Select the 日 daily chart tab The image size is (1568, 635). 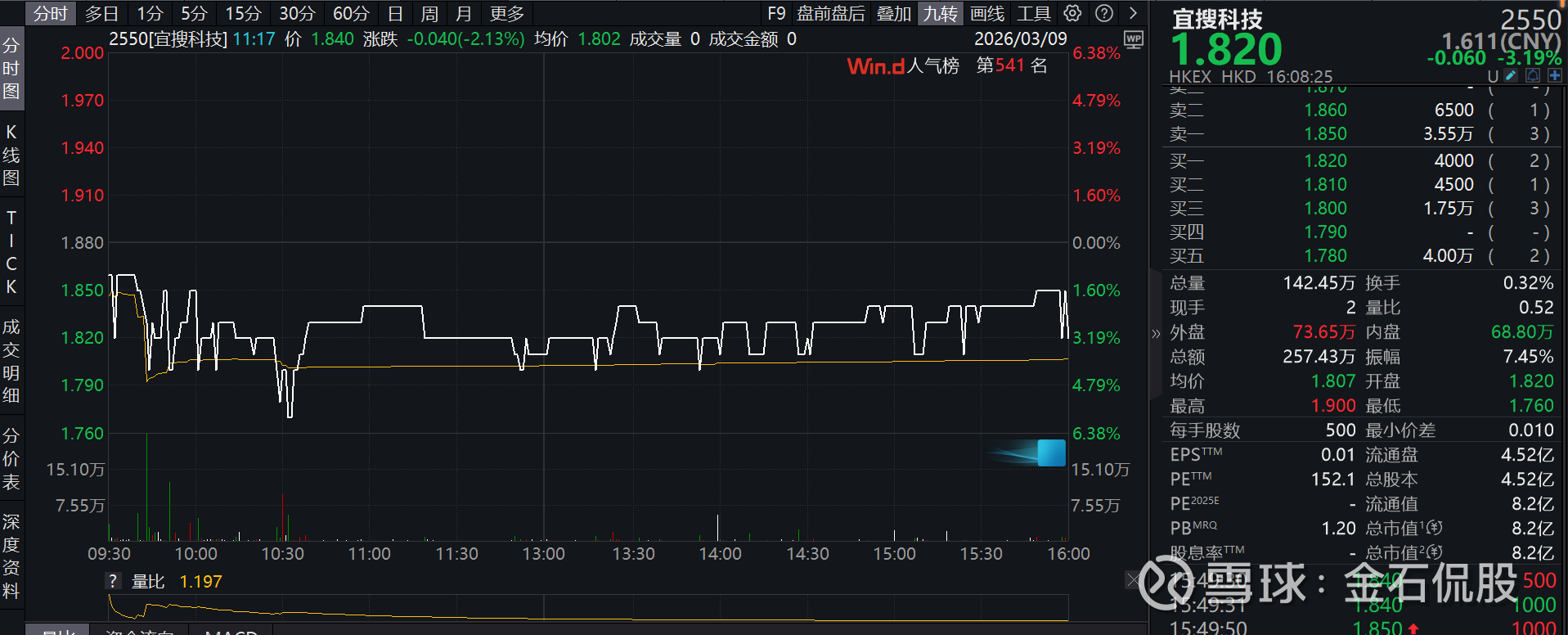click(395, 13)
